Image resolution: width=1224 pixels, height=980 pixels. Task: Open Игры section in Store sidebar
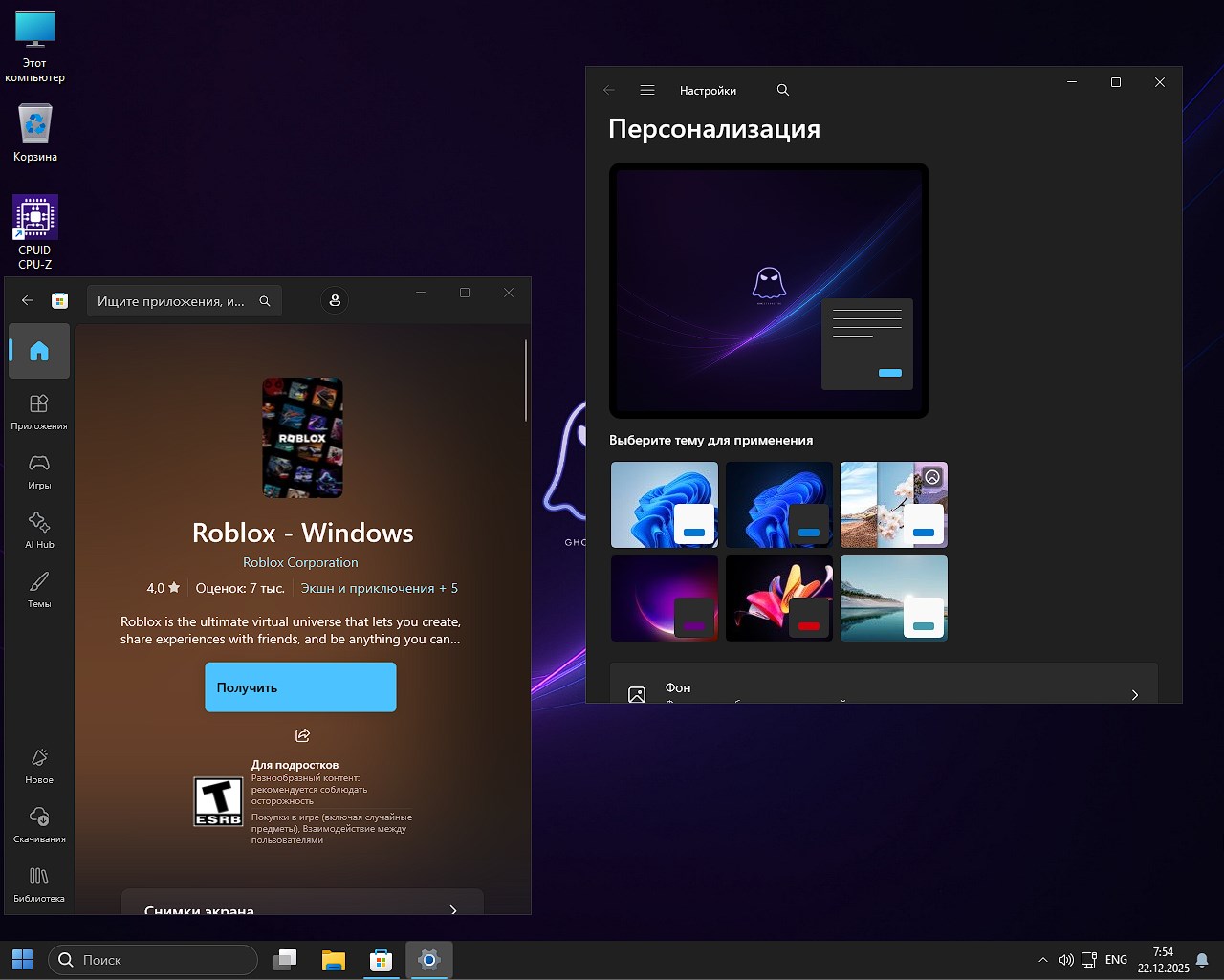coord(39,470)
